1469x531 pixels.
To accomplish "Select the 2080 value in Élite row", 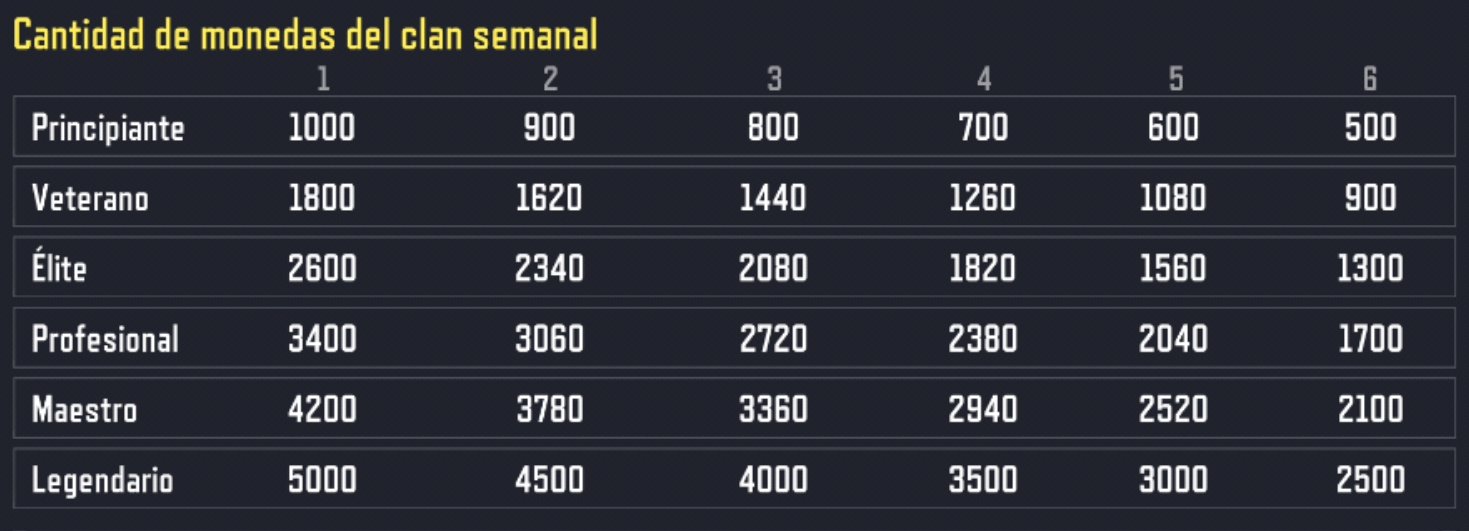I will coord(773,268).
